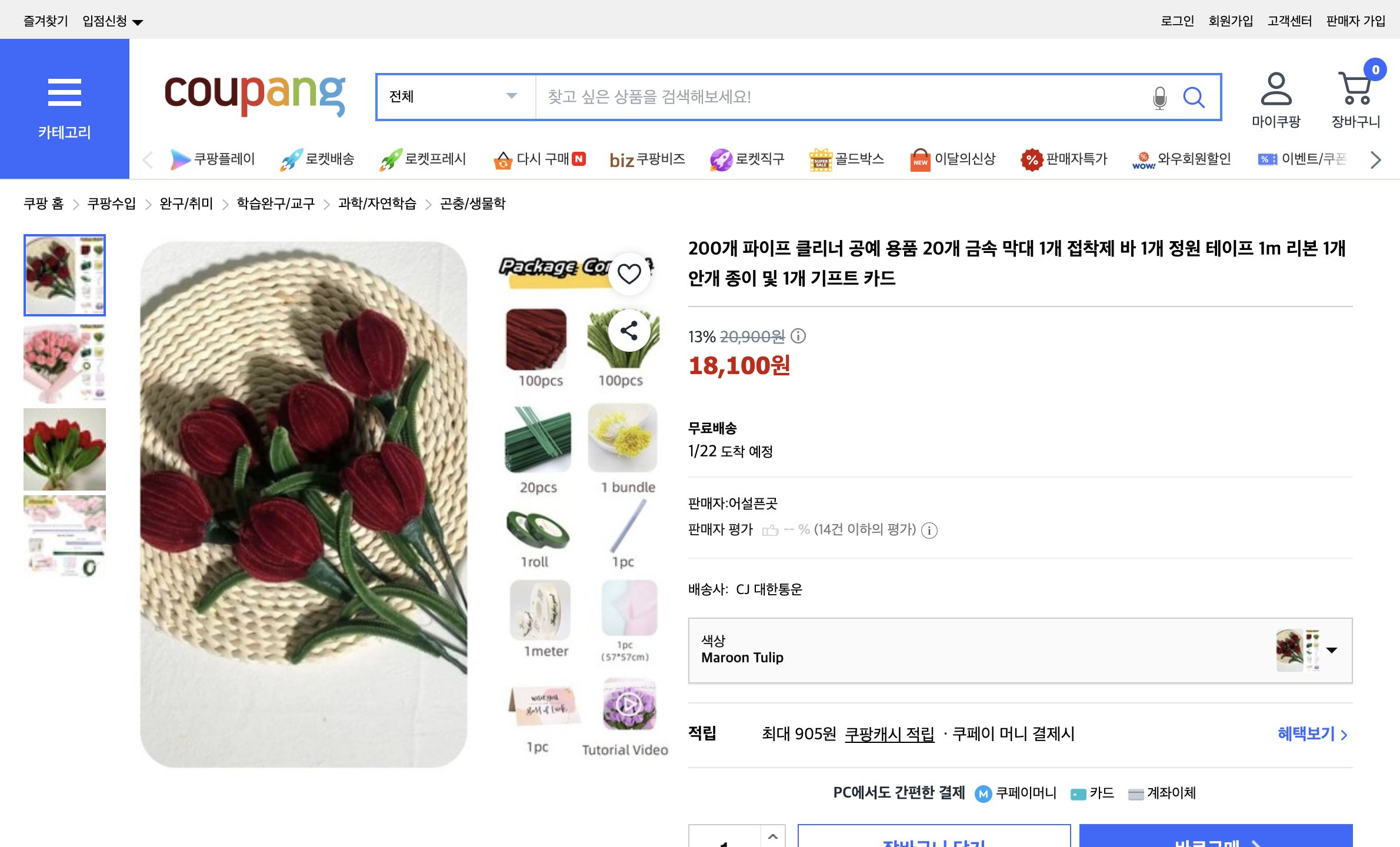
Task: Toggle the wishlist heart on the product image
Action: coord(629,272)
